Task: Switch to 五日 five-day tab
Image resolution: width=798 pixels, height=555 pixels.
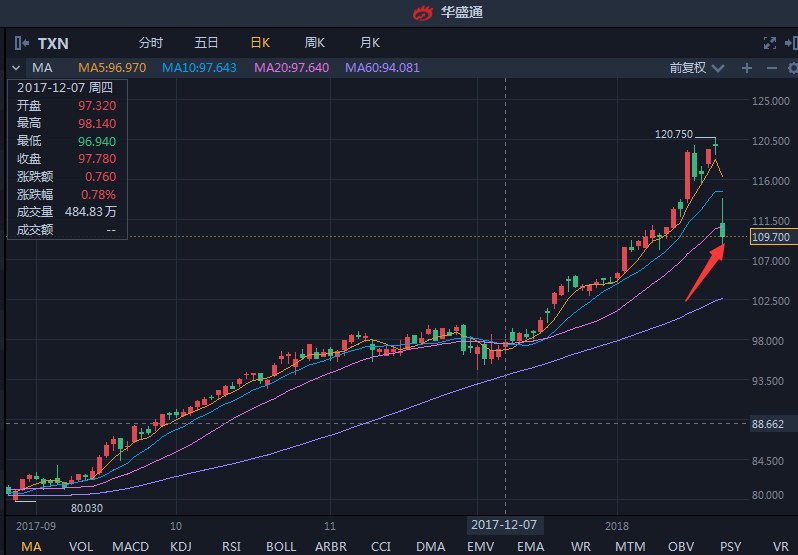Action: click(206, 43)
